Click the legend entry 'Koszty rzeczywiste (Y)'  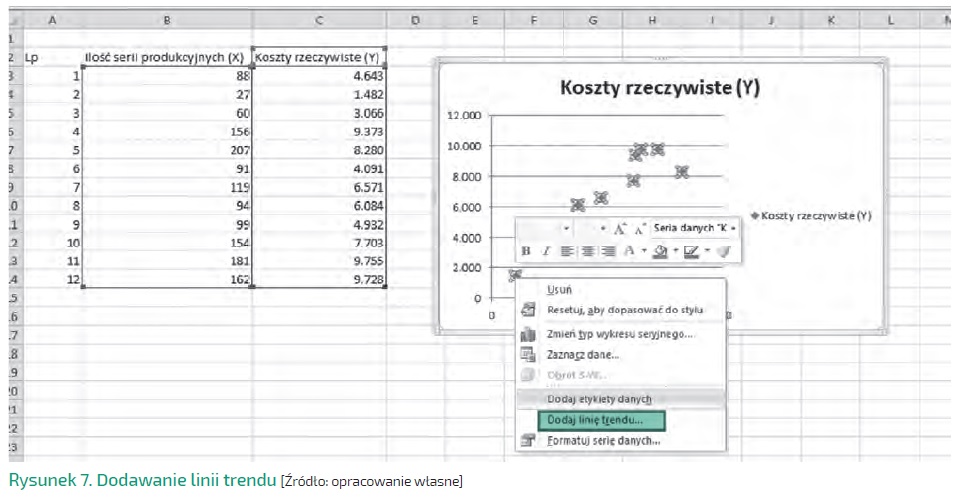point(810,216)
